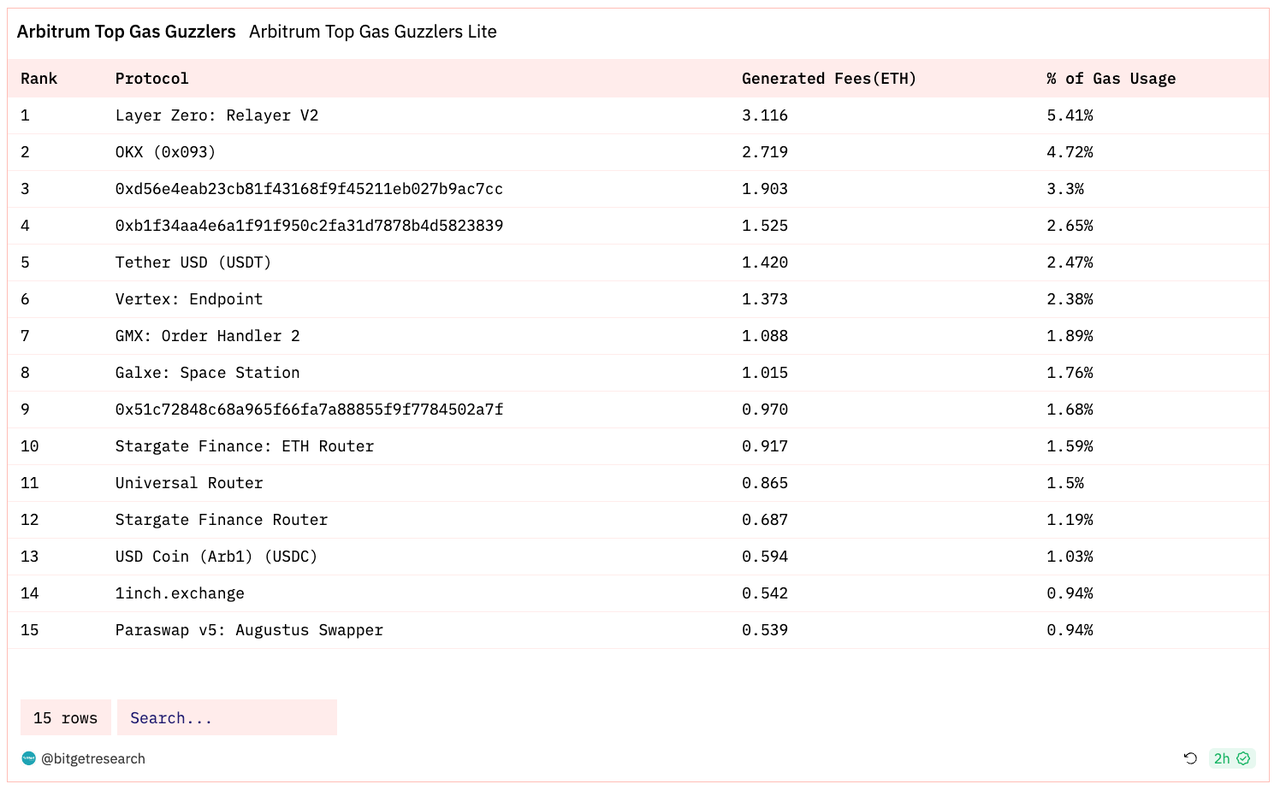Select Stargate Finance Router cell
The width and height of the screenshot is (1280, 790).
click(221, 520)
